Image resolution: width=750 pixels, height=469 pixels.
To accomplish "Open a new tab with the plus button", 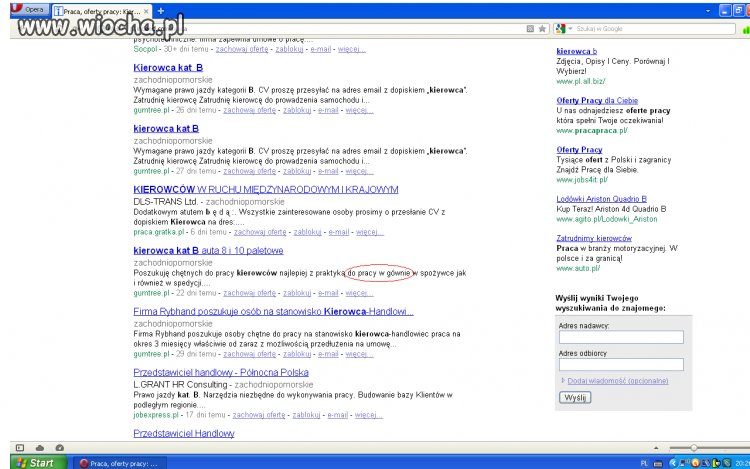I will point(161,11).
